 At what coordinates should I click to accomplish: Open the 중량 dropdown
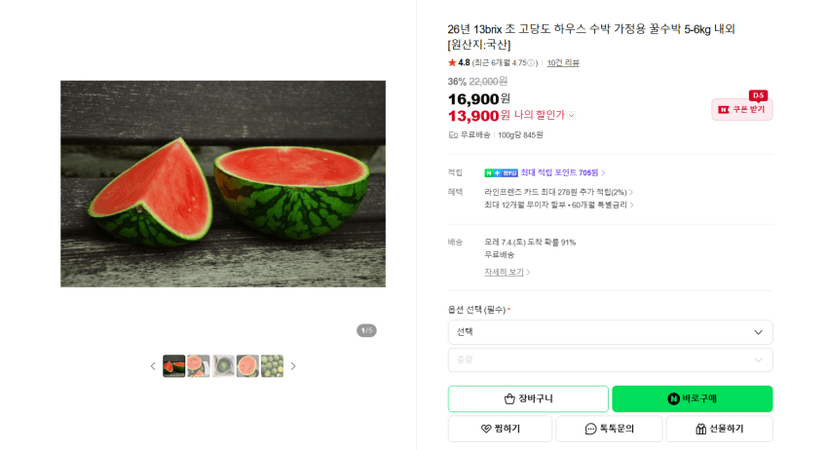tap(610, 360)
